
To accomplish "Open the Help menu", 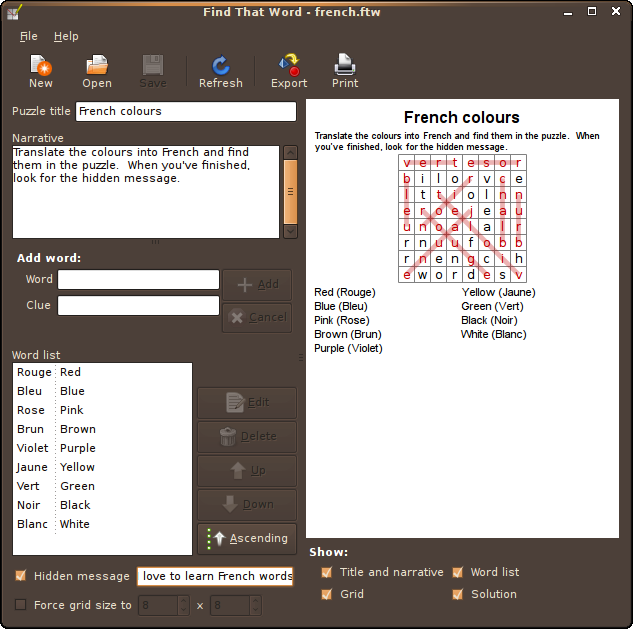I will click(66, 36).
